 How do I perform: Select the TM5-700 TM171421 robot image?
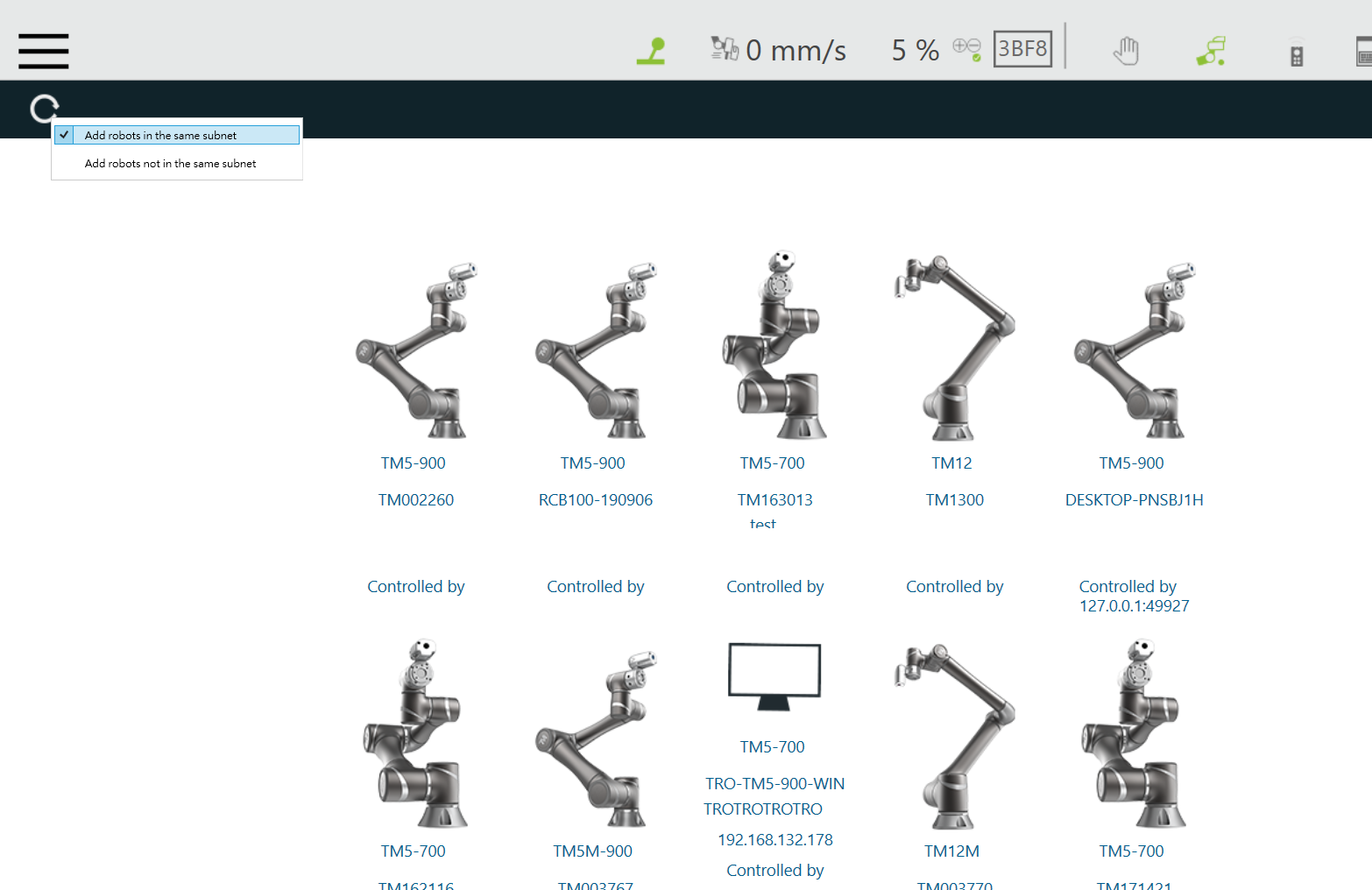[1135, 733]
